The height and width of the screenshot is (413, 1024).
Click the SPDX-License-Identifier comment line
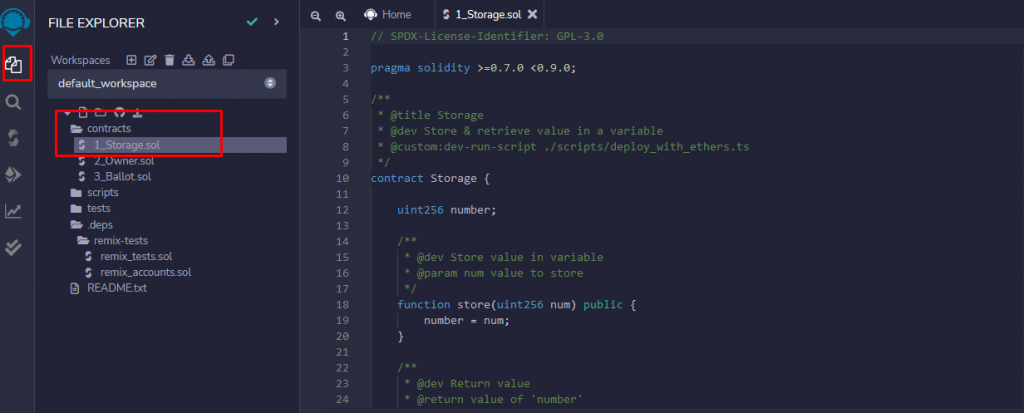coord(487,36)
